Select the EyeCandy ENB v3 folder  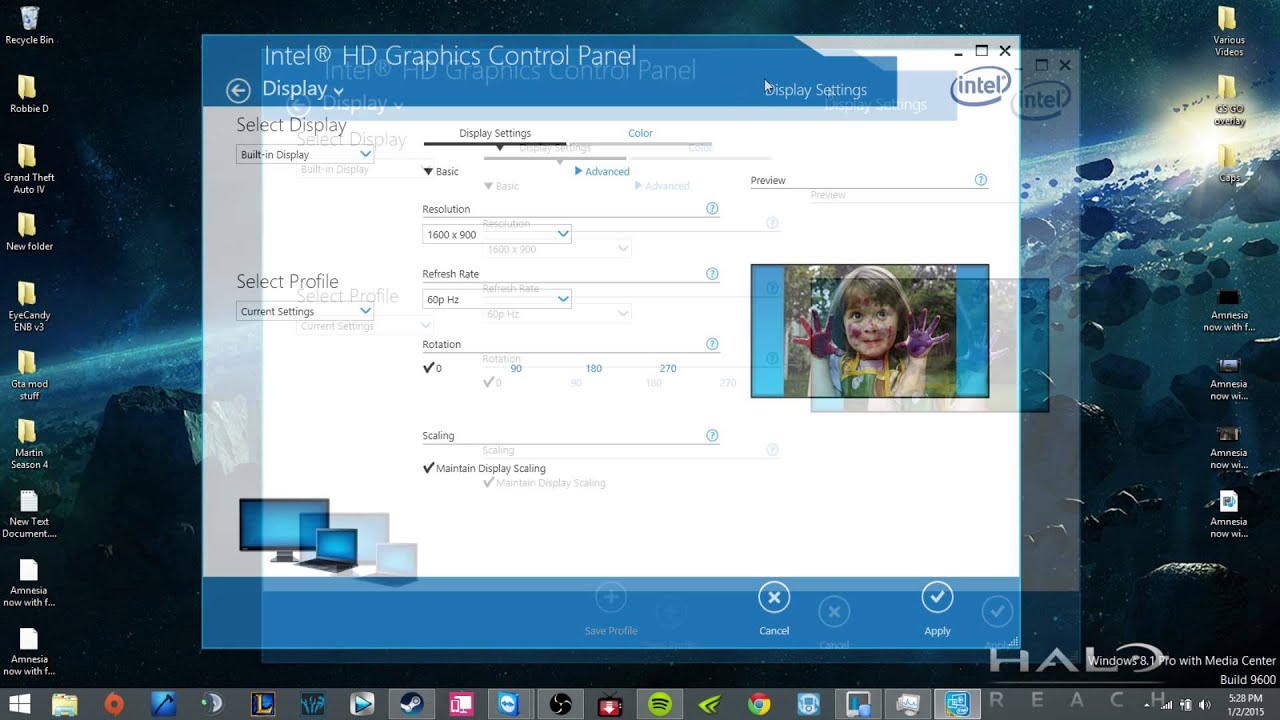coord(29,306)
